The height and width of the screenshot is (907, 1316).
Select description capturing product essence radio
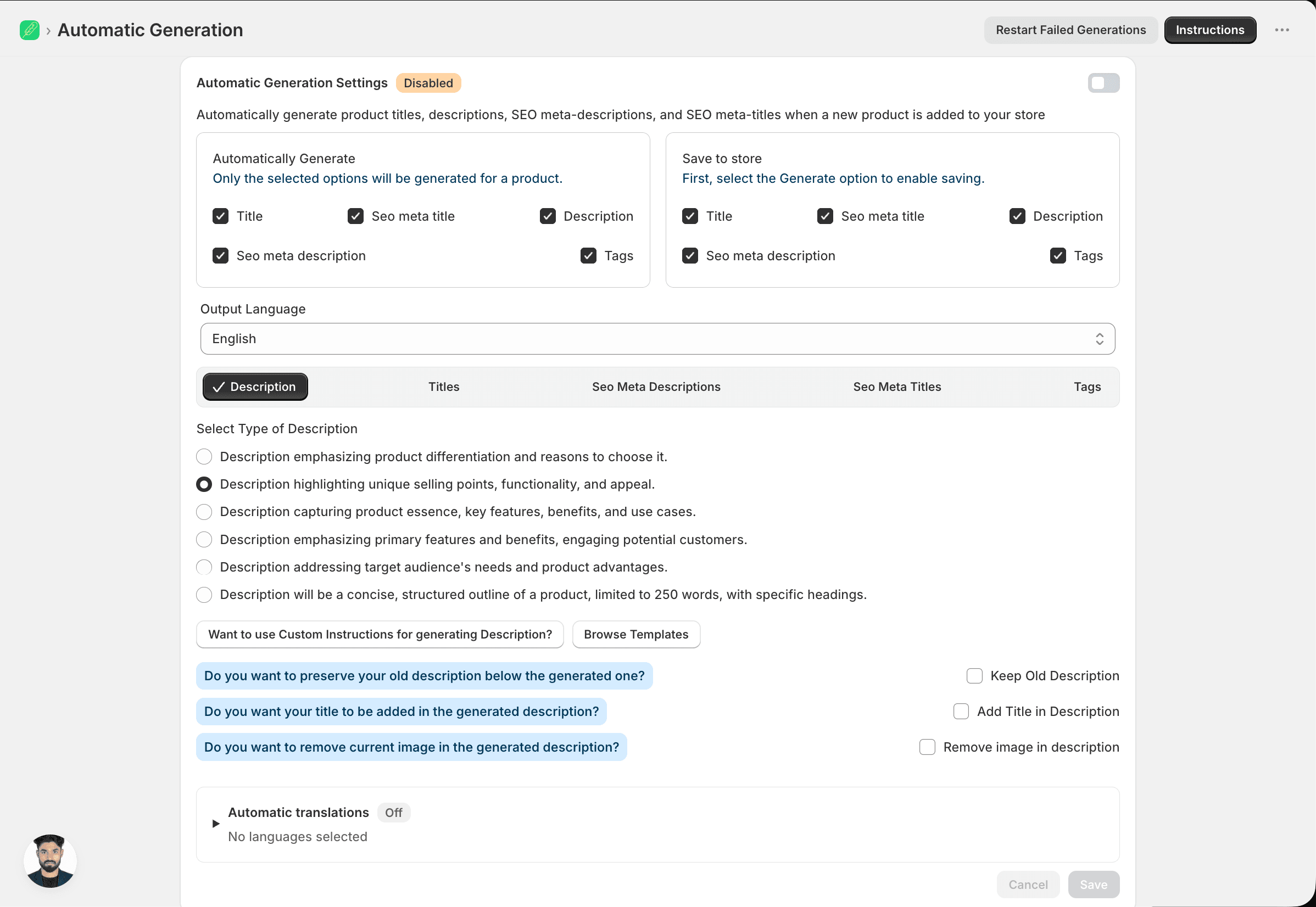click(204, 512)
